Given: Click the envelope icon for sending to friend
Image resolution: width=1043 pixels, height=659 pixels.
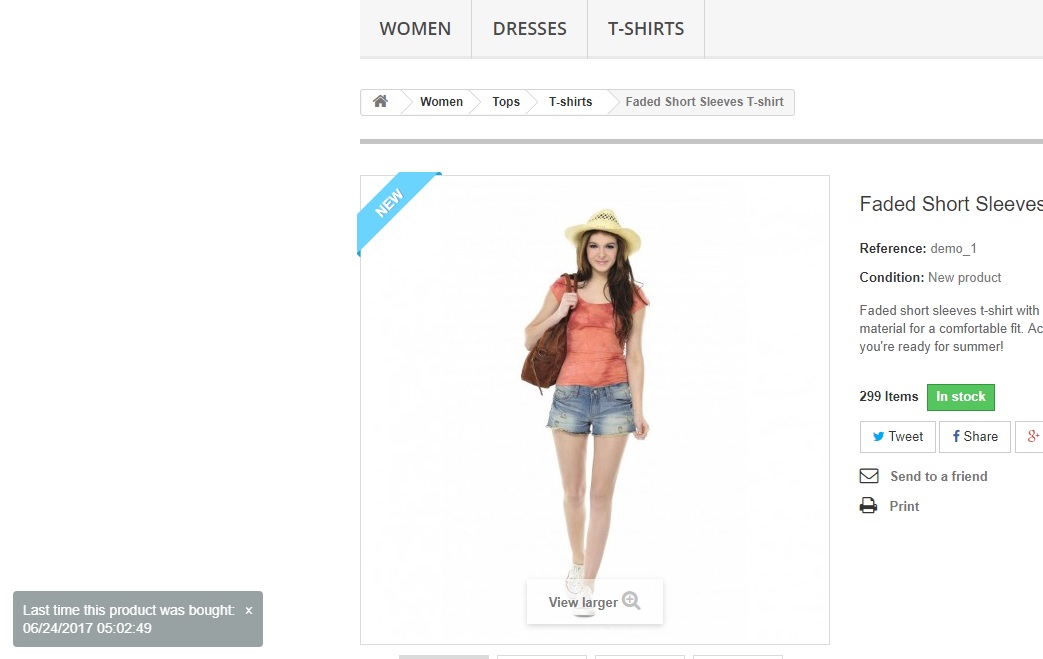Looking at the screenshot, I should (869, 476).
